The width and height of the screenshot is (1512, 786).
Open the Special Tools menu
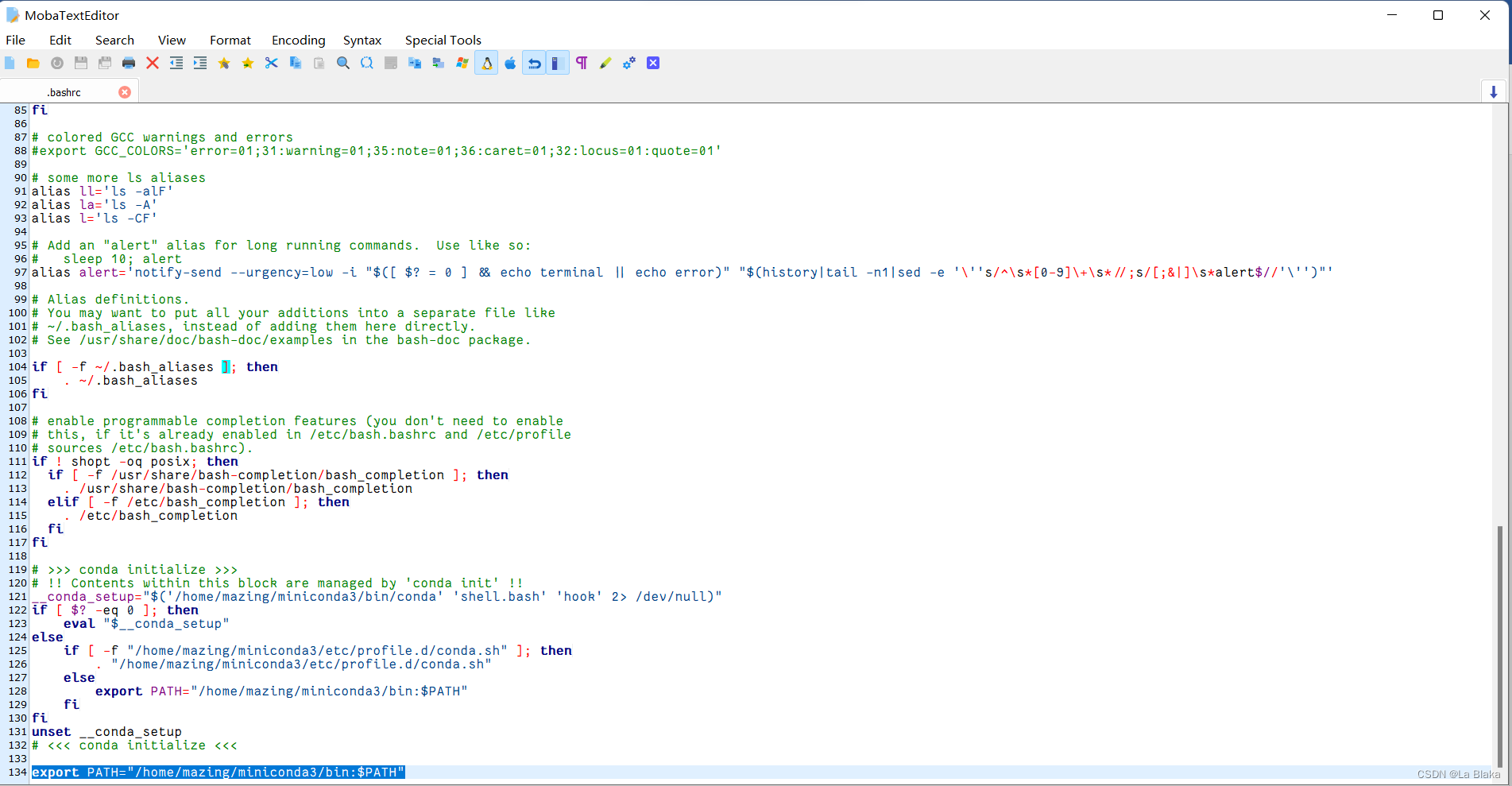point(443,40)
